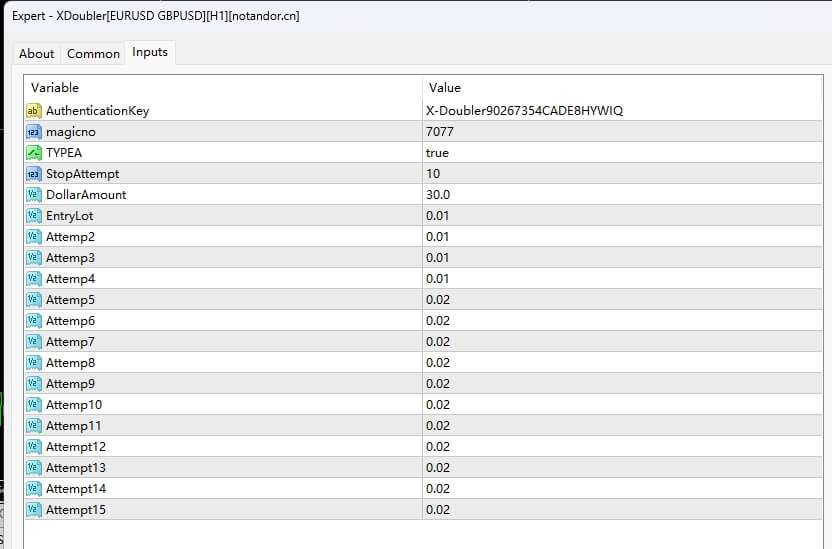Click the AuthenticationKey string type icon

coord(33,110)
